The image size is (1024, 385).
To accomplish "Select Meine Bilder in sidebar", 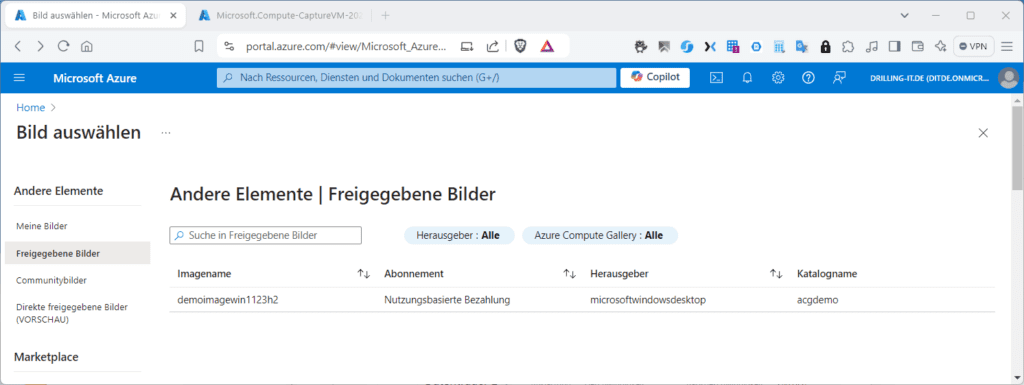I will pyautogui.click(x=42, y=226).
